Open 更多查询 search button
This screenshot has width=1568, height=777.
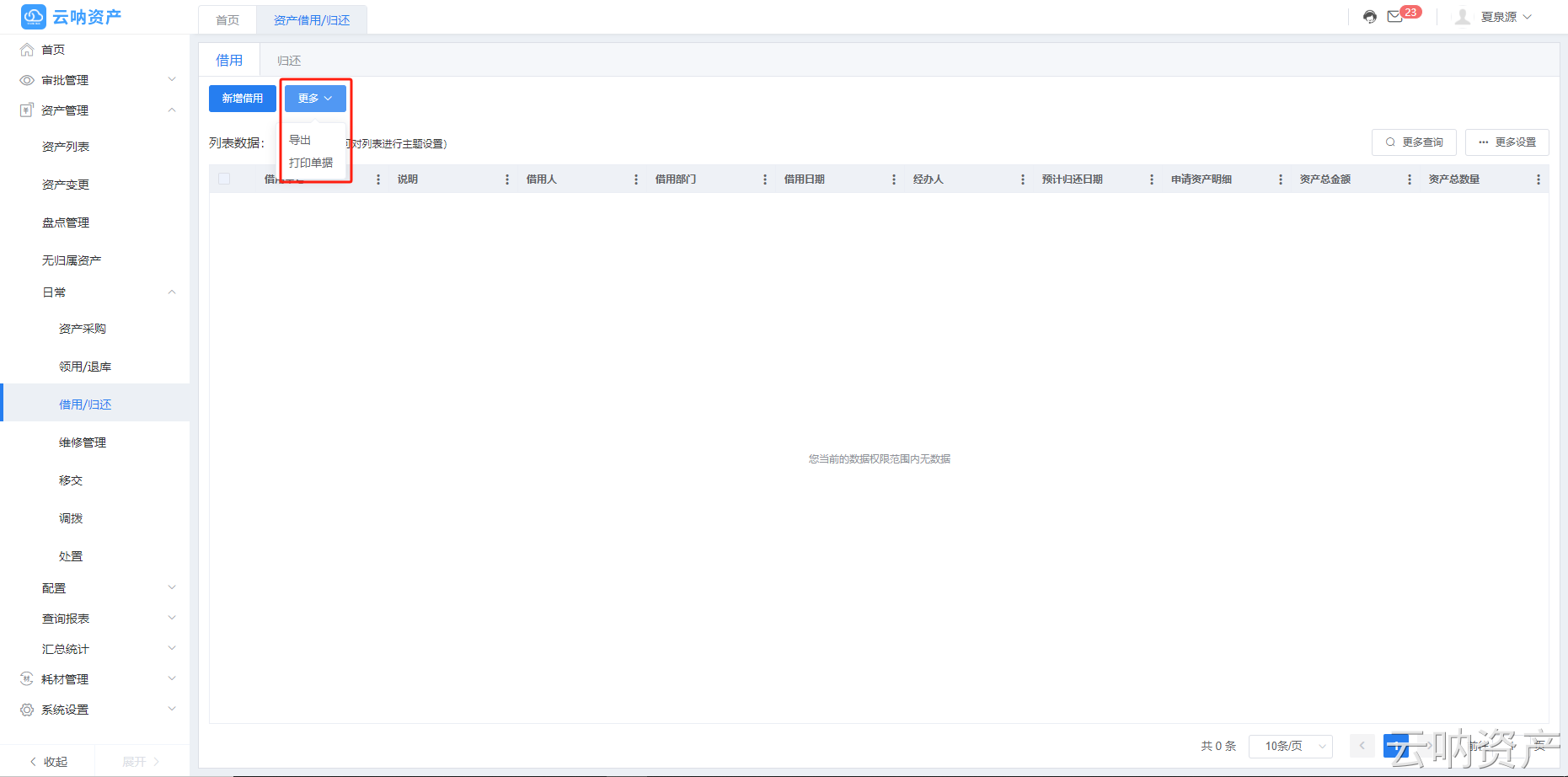pos(1415,142)
